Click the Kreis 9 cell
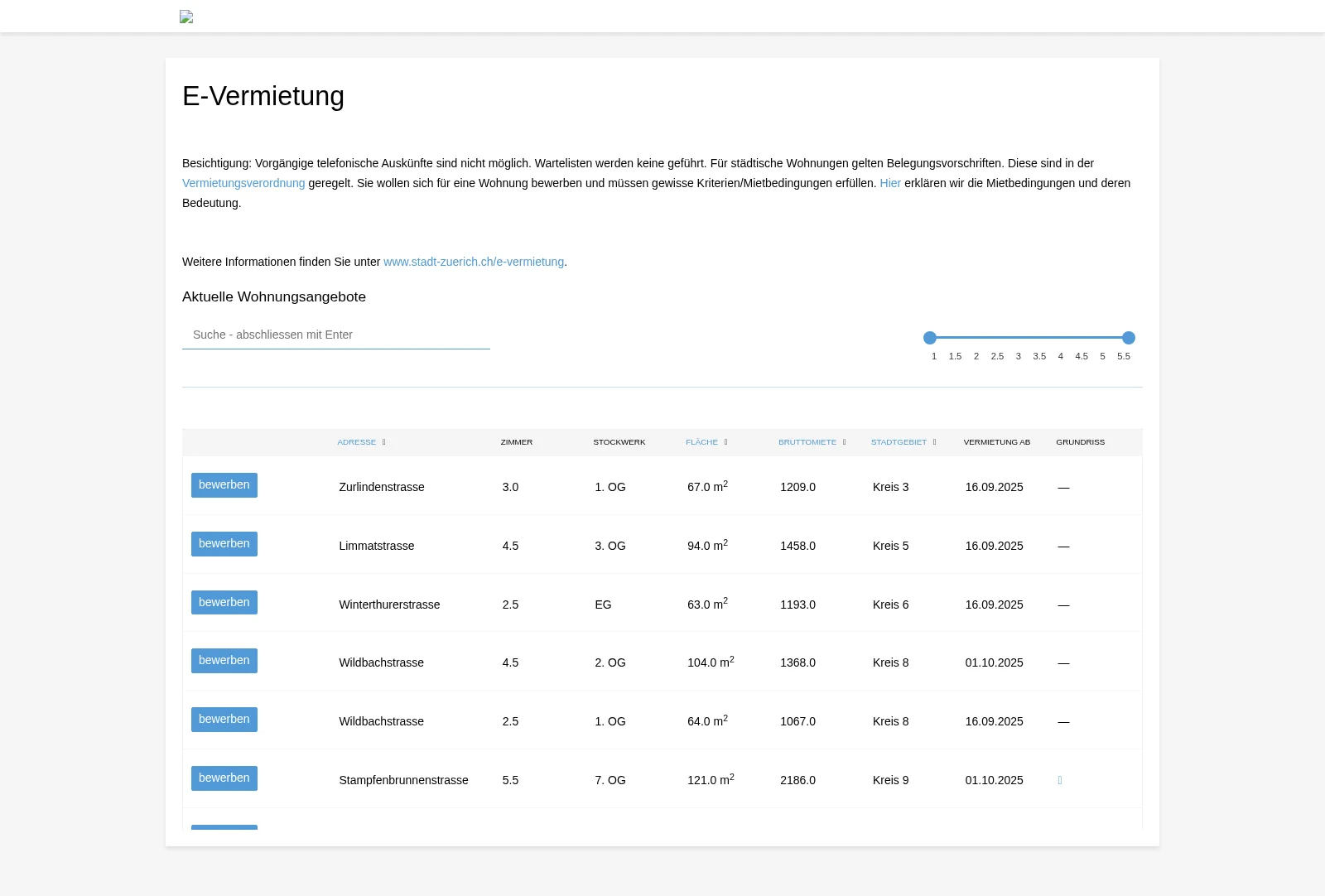The image size is (1325, 896). point(891,780)
